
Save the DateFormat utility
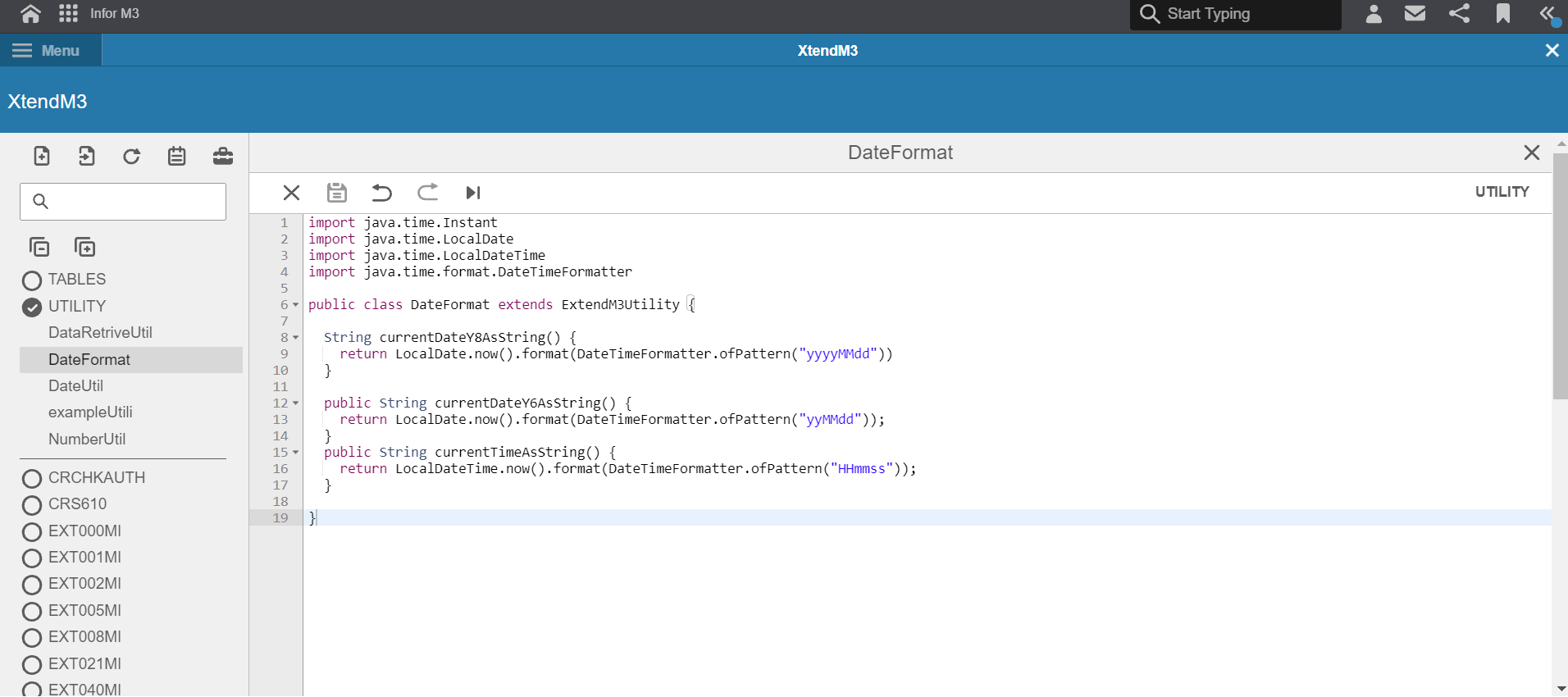tap(337, 193)
